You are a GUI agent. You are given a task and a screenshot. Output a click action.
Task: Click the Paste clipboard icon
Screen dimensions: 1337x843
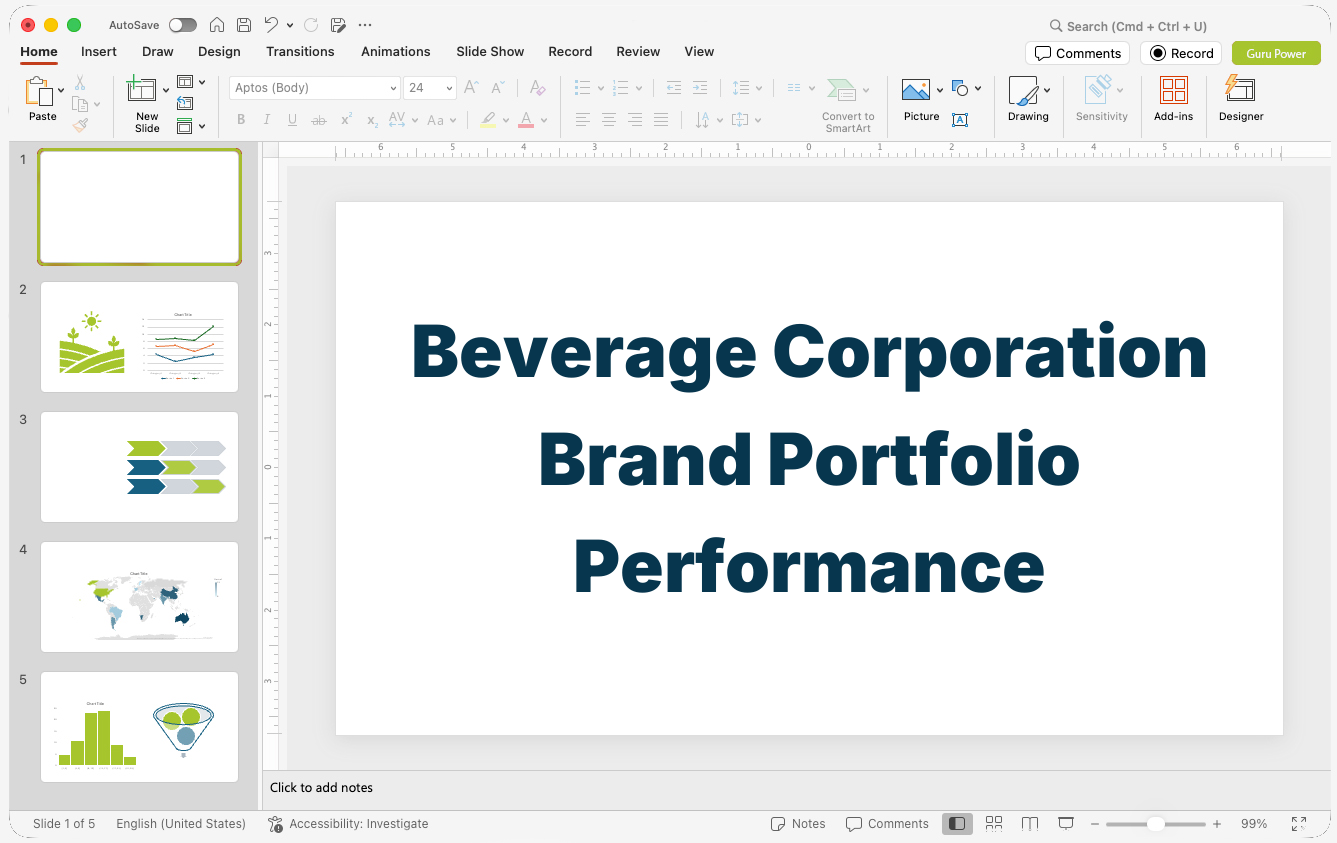[x=40, y=92]
